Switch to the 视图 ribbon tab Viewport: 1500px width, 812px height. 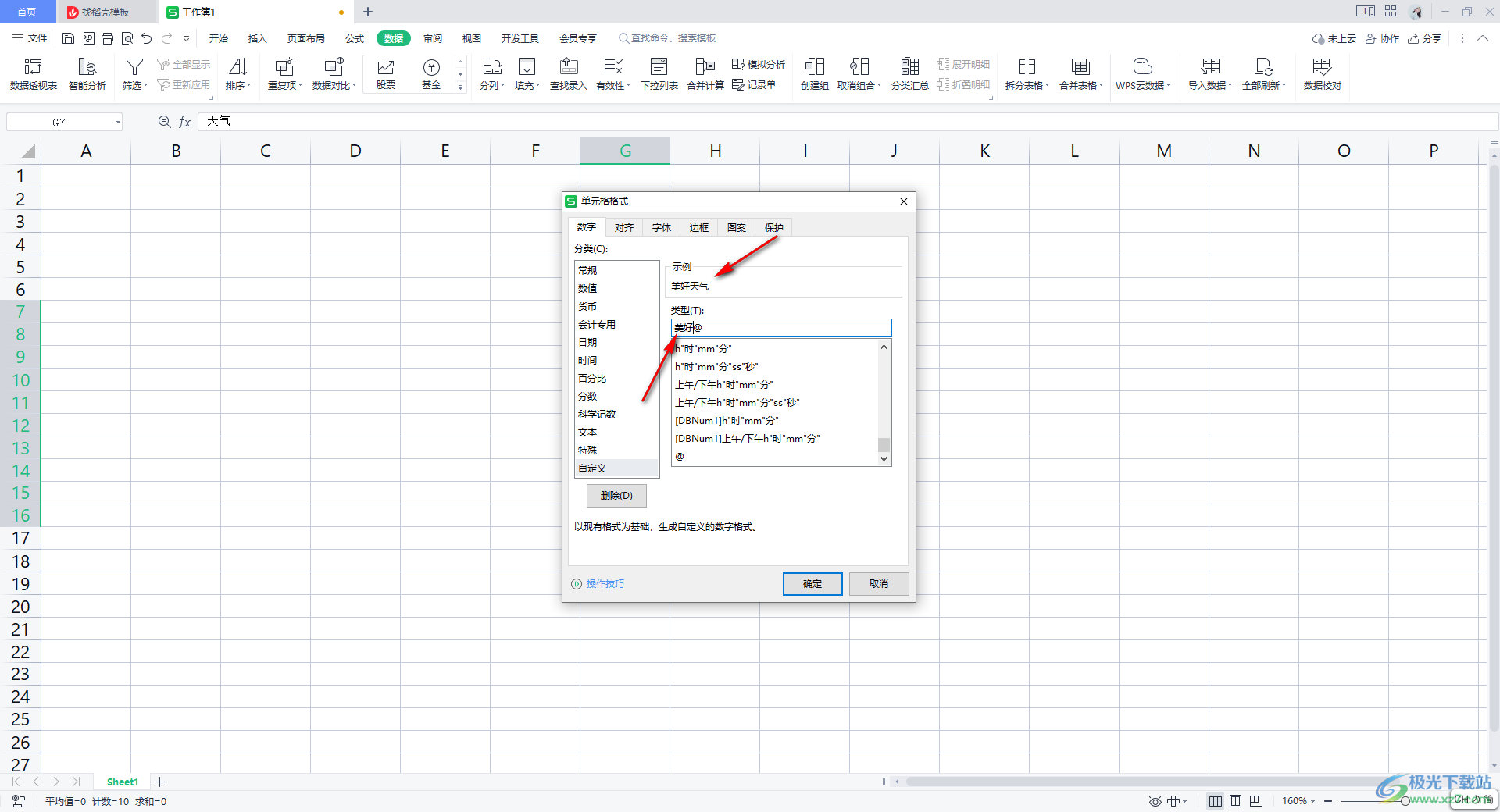(x=472, y=38)
